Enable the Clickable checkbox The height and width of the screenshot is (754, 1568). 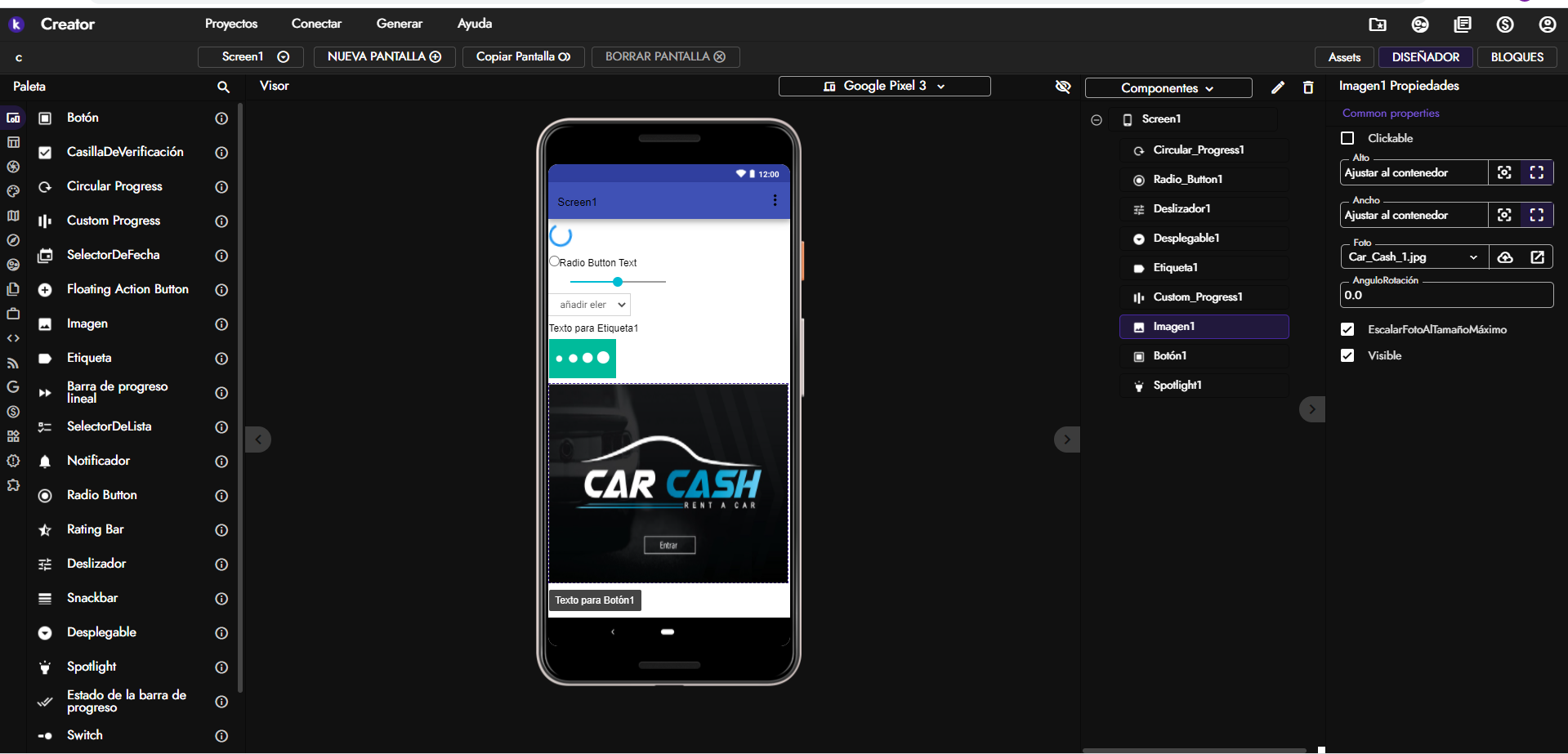click(x=1348, y=138)
